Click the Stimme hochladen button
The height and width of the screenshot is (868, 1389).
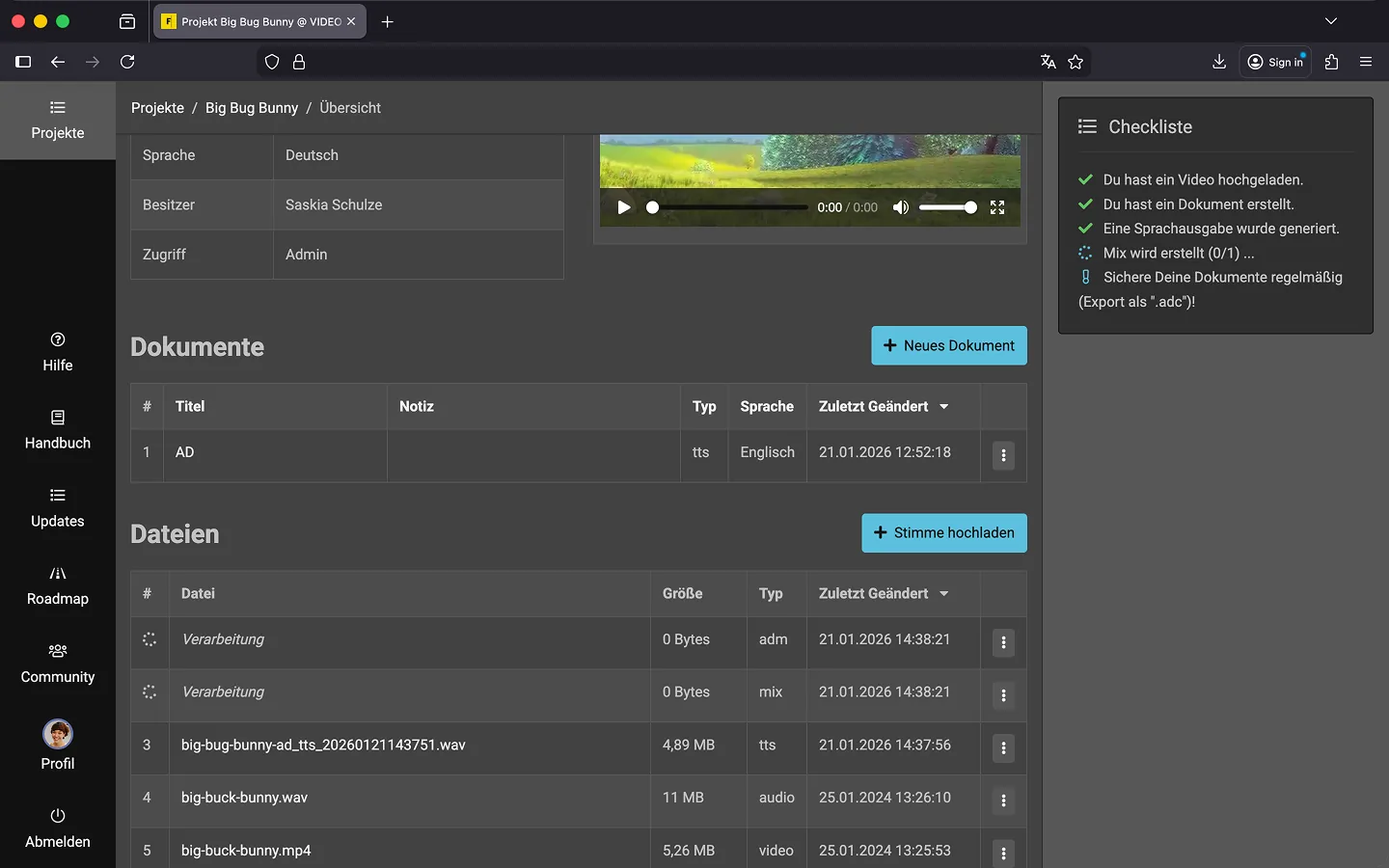(943, 532)
